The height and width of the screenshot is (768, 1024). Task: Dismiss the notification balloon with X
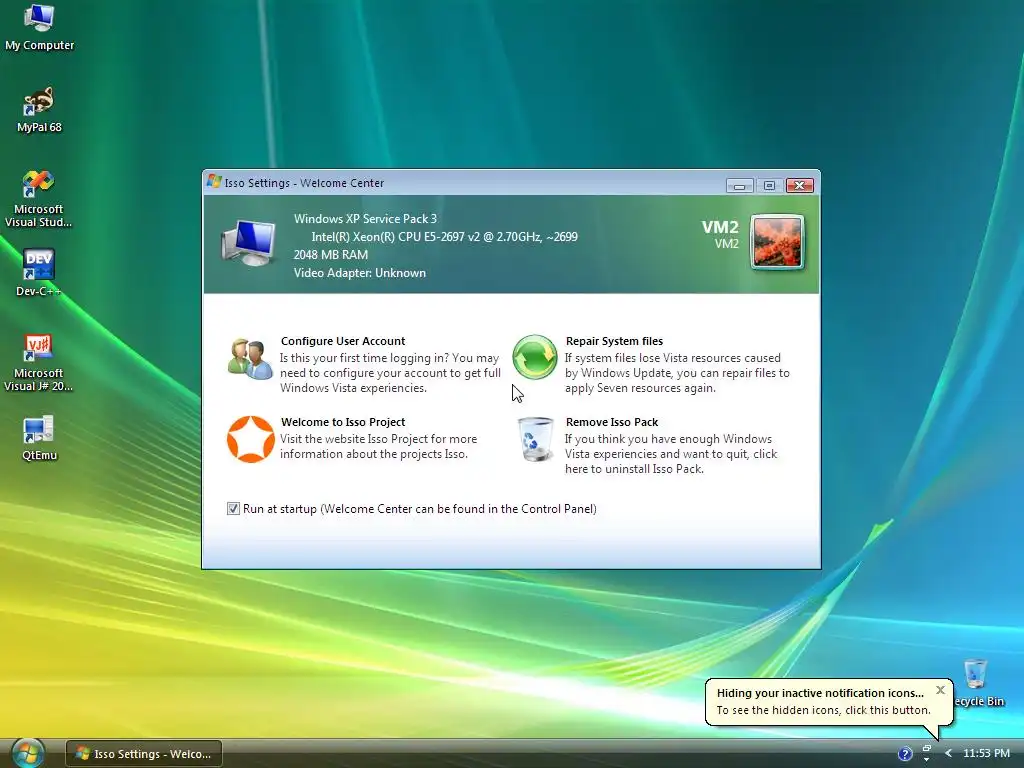tap(940, 690)
